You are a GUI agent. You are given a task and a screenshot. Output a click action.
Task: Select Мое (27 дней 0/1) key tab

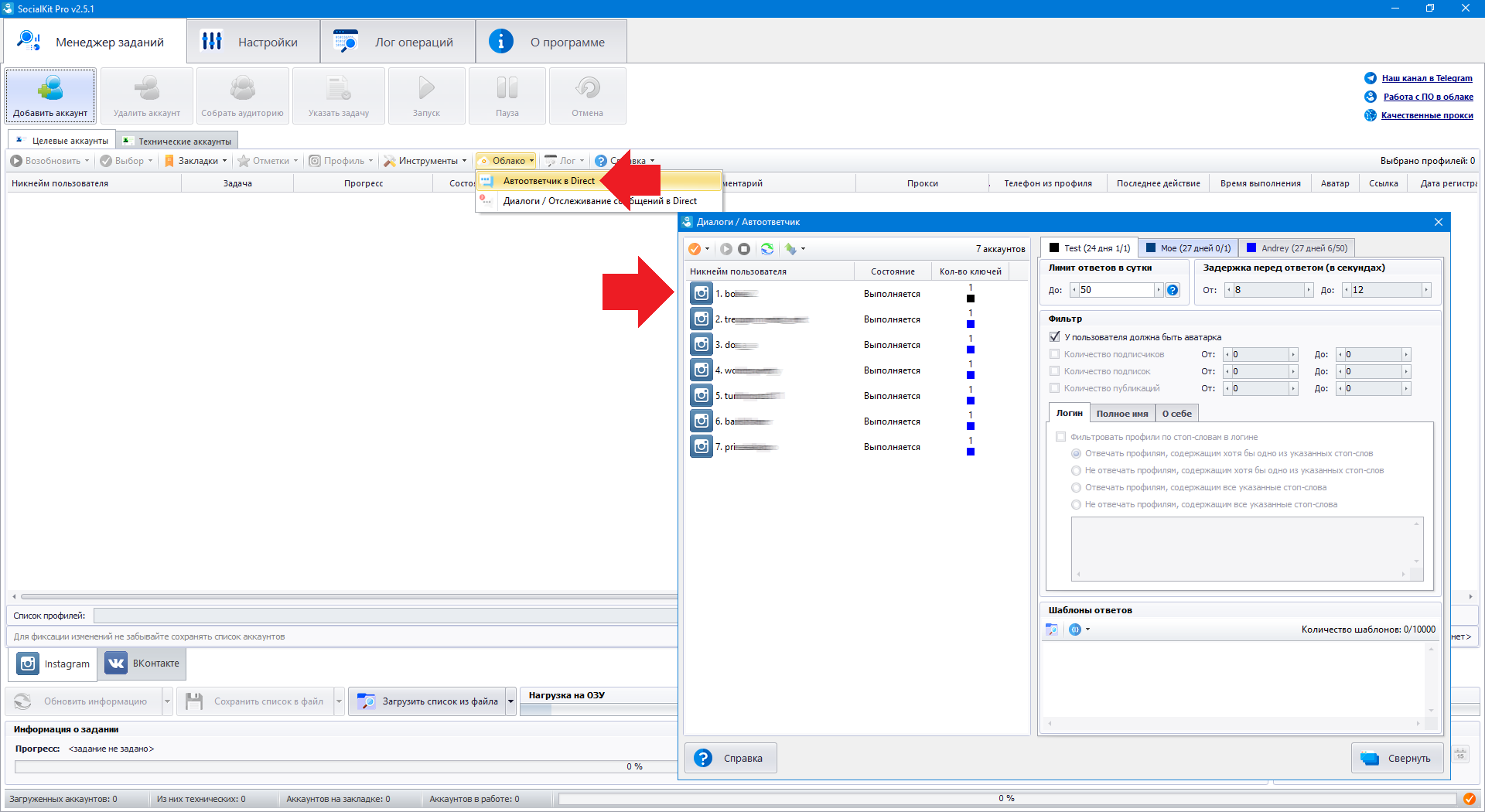tap(1189, 248)
